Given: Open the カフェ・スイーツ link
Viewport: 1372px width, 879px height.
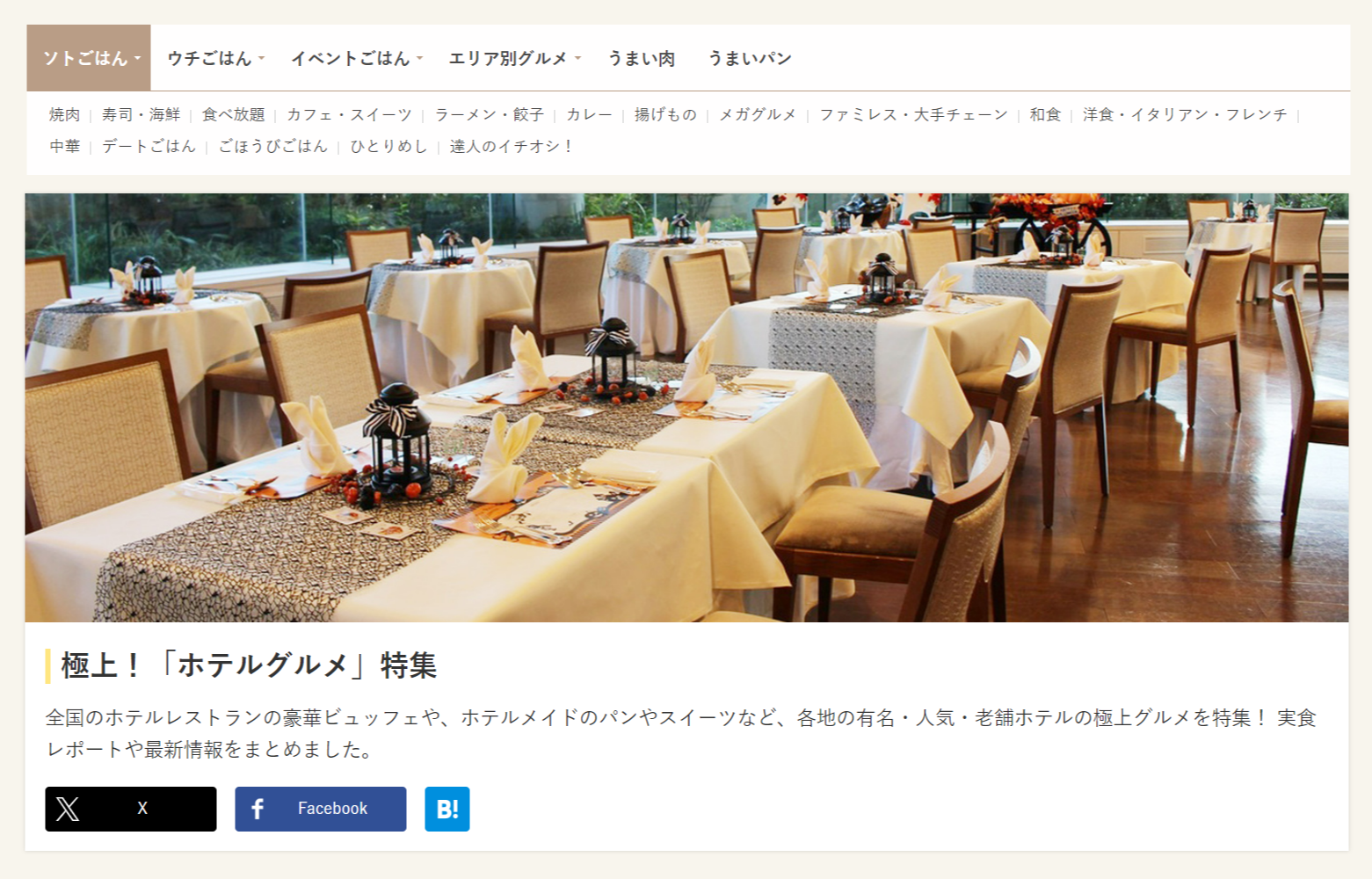Looking at the screenshot, I should click(349, 114).
